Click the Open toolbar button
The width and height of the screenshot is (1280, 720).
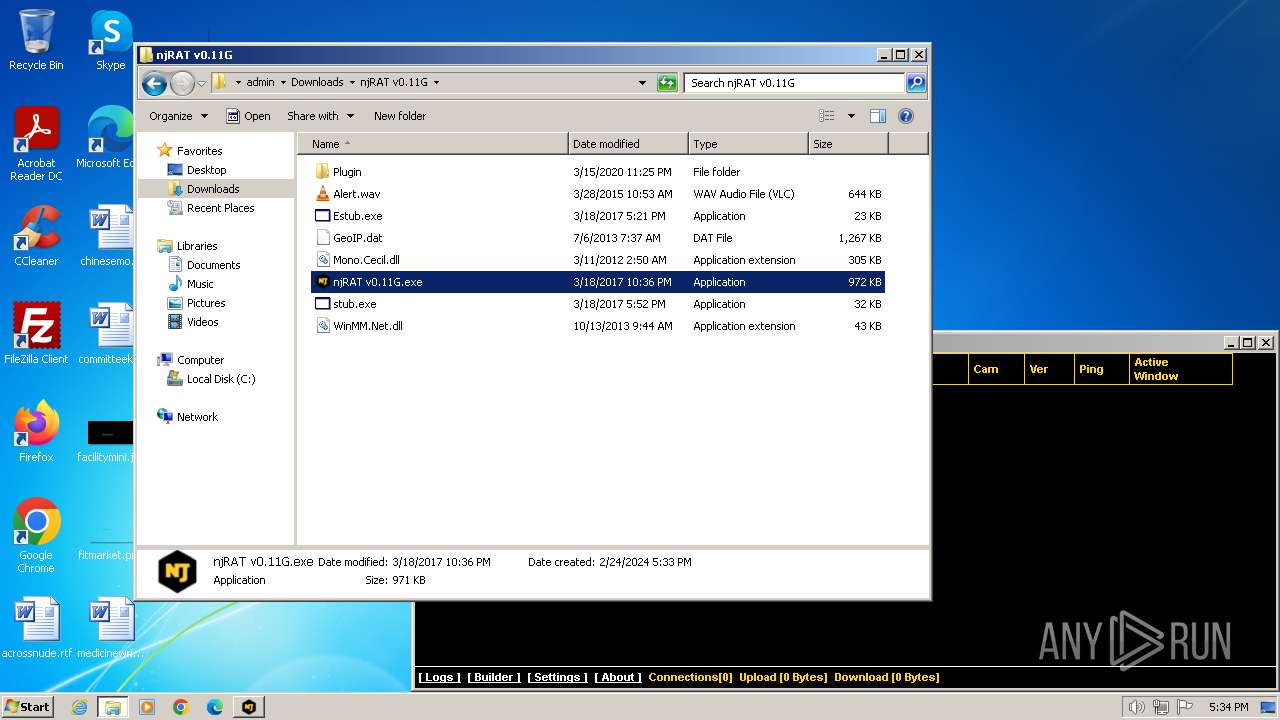(248, 116)
